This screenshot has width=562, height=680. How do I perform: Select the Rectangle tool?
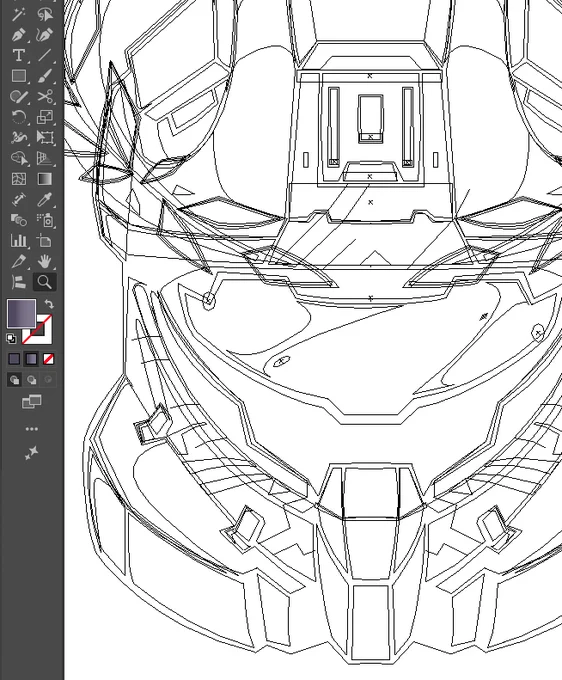(x=19, y=76)
